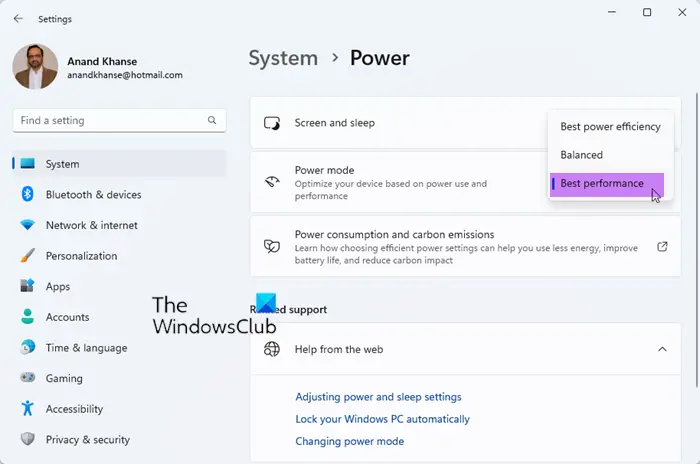Click the Help from the web globe icon
This screenshot has width=700, height=464.
272,349
